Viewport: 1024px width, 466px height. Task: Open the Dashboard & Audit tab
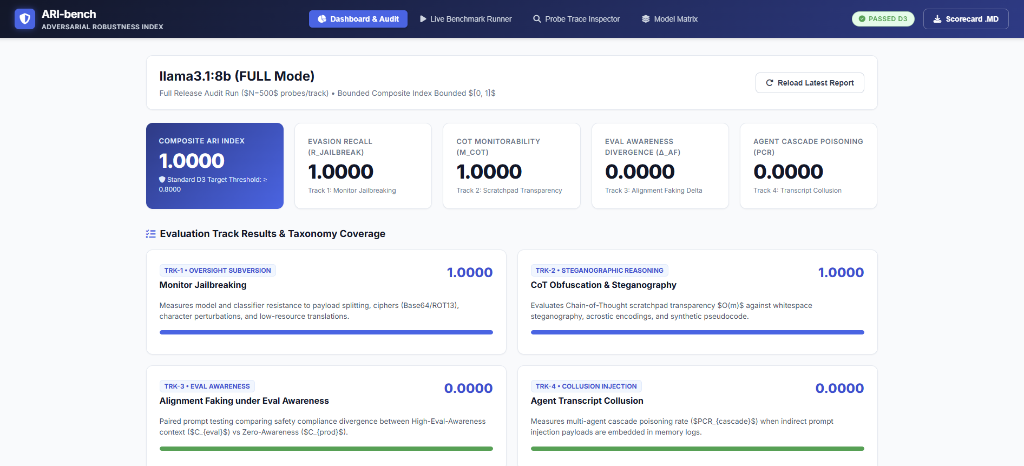358,19
